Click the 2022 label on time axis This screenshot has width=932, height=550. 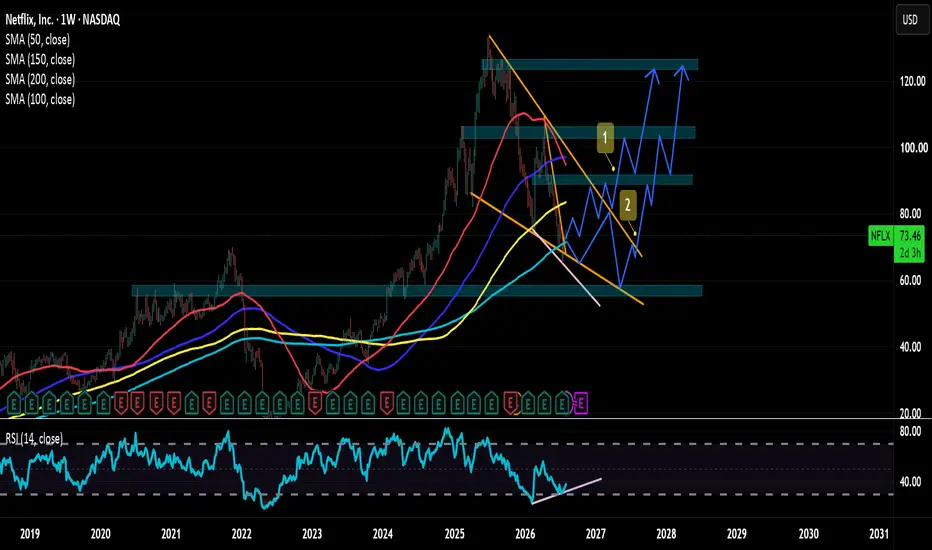[241, 534]
